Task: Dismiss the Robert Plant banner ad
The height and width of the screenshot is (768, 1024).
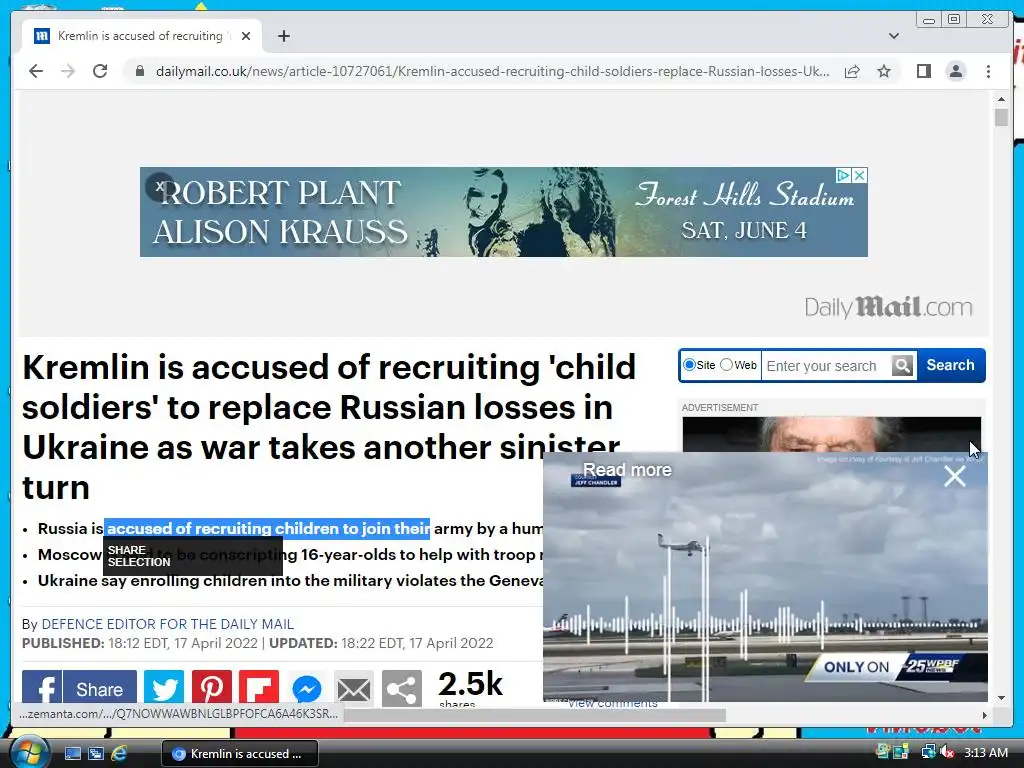Action: click(x=160, y=187)
